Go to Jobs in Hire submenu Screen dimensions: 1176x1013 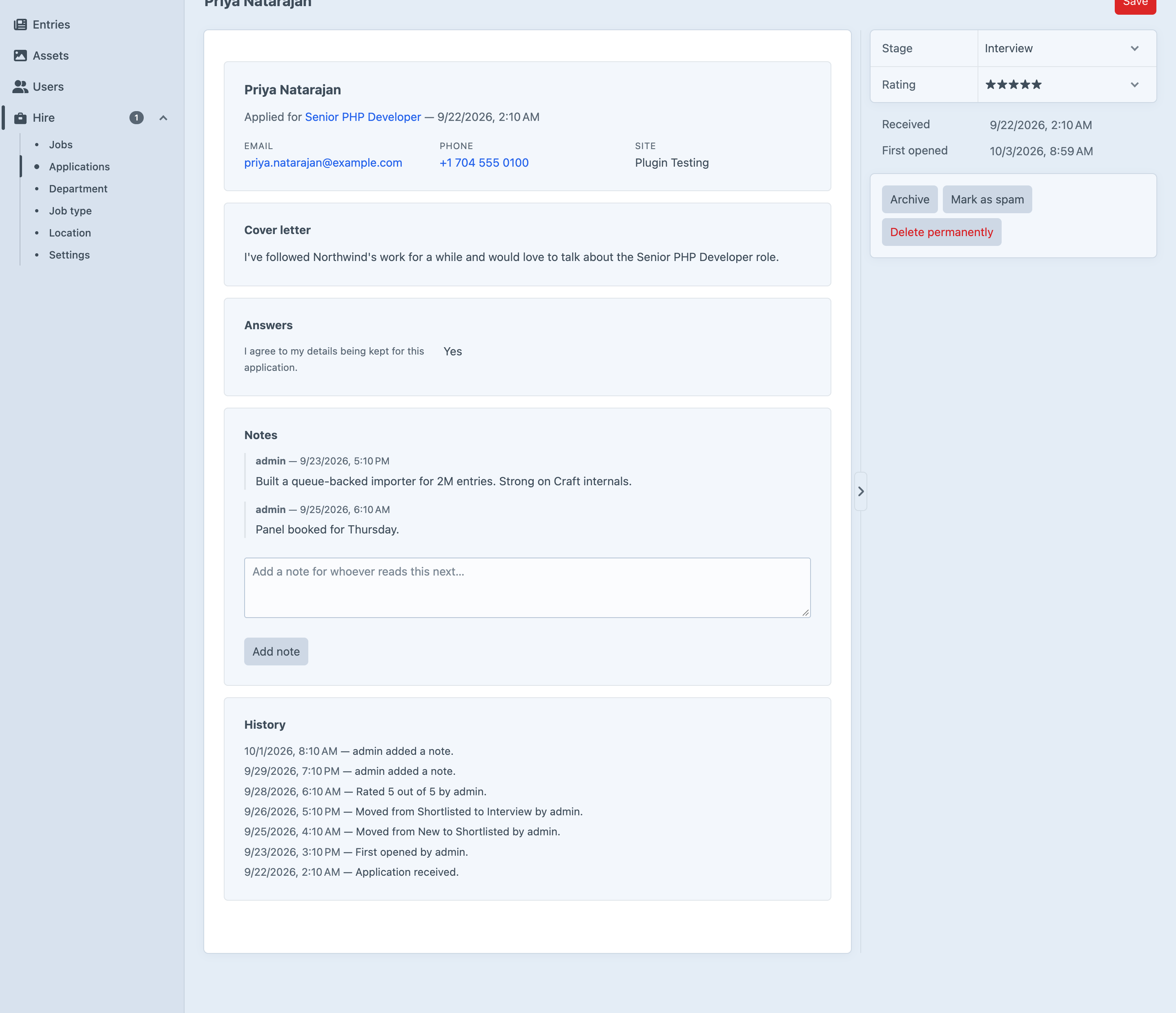click(x=61, y=145)
